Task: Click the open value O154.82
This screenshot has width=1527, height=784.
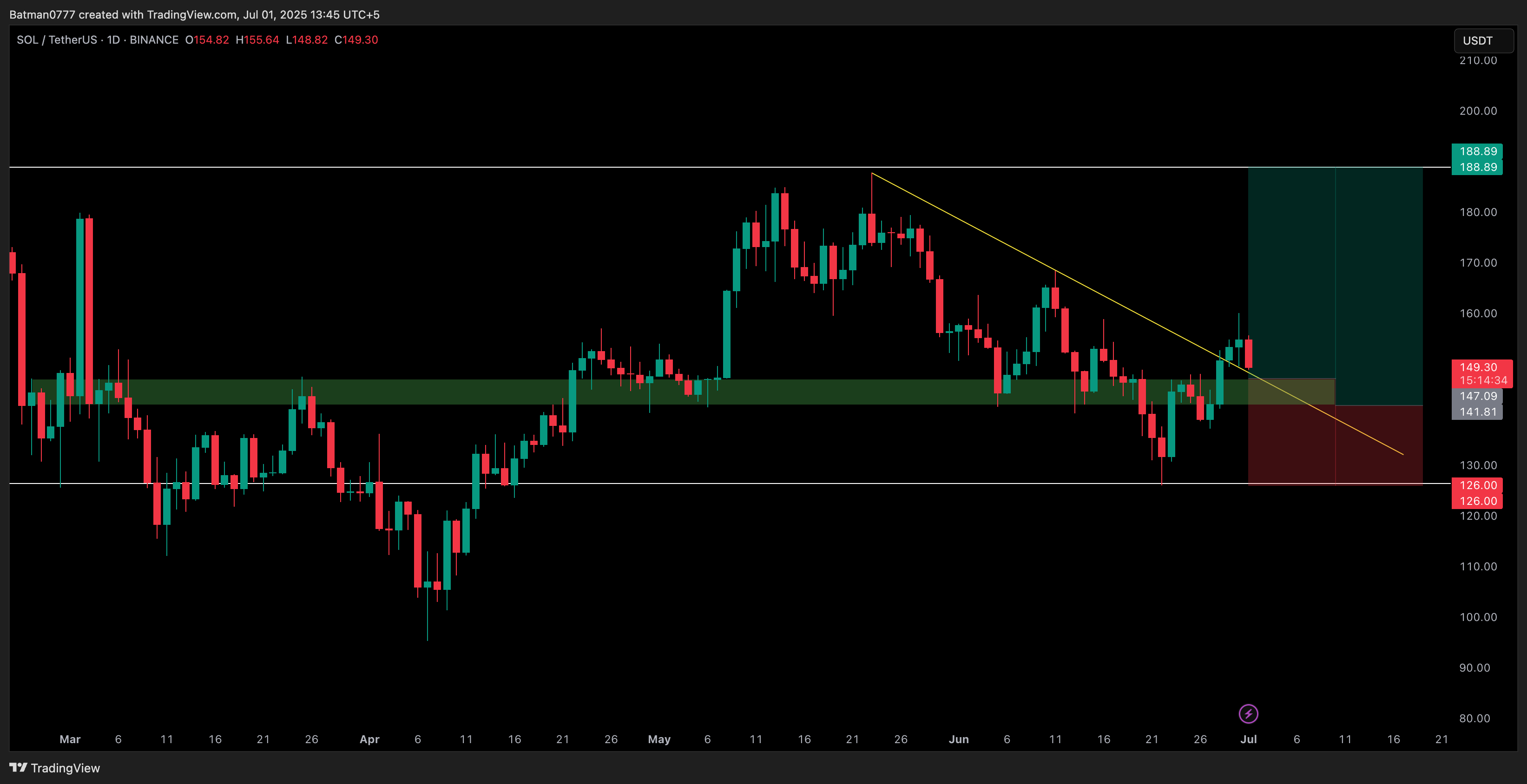Action: point(207,39)
